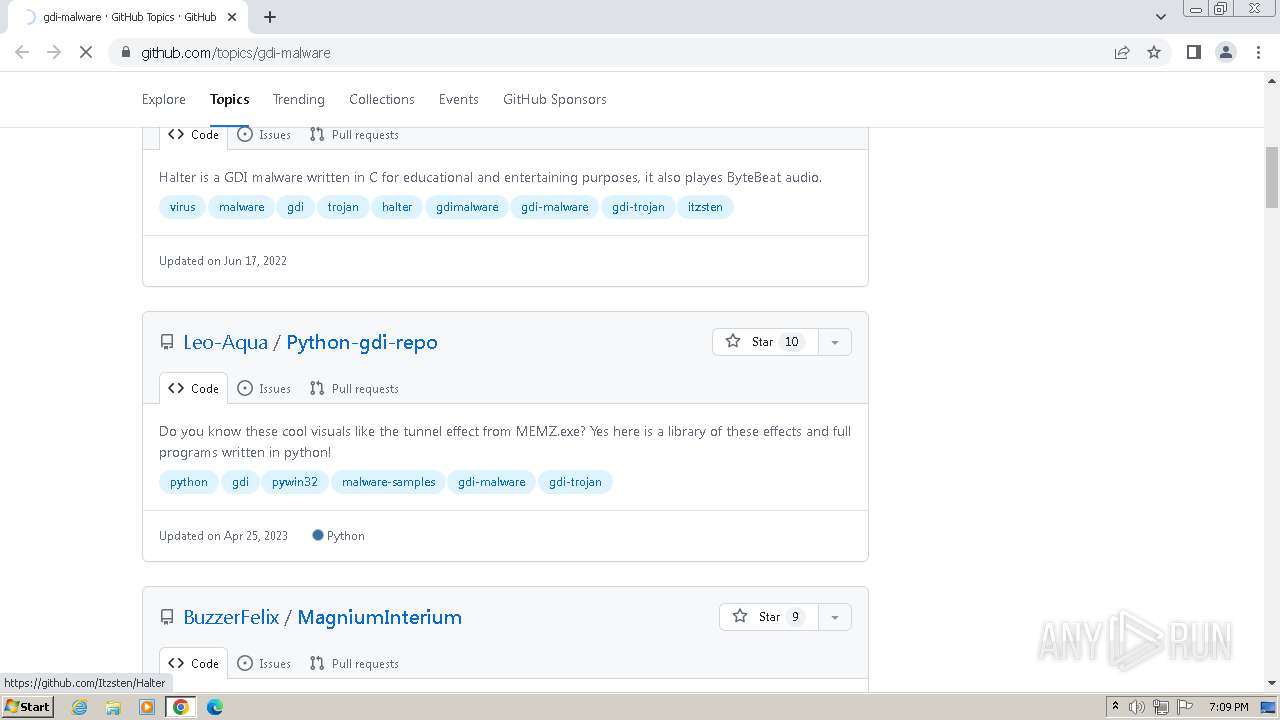Screen dimensions: 1280x720
Task: Open the Windows Start menu
Action: (28, 707)
